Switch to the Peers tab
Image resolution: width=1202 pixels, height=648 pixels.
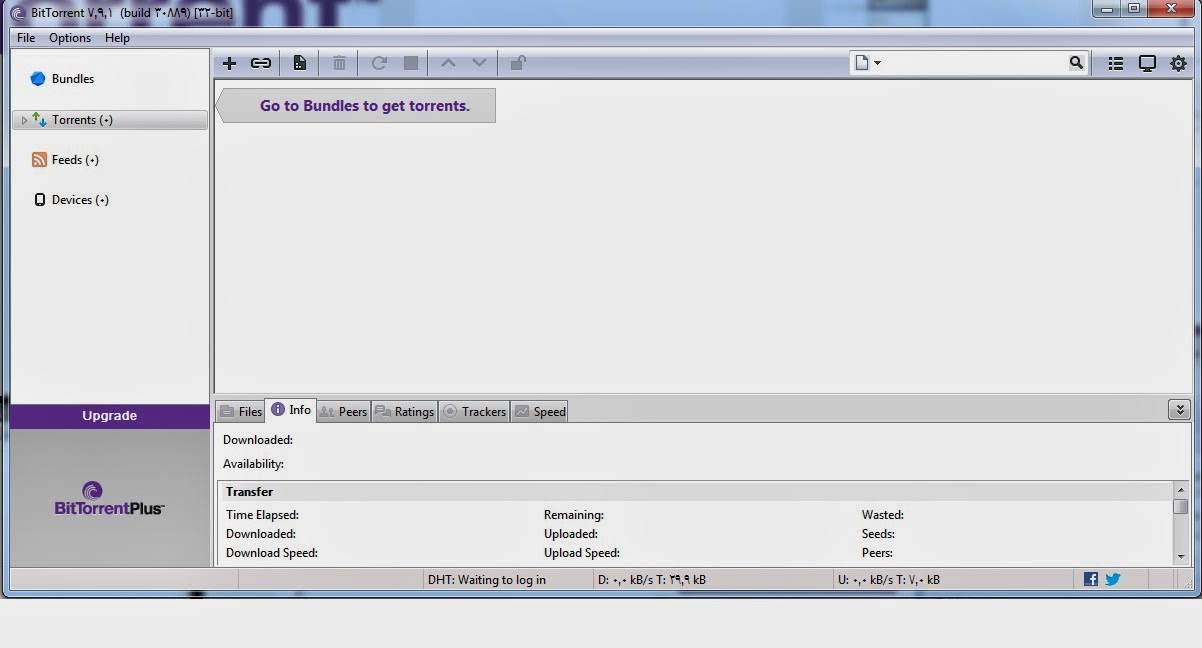pyautogui.click(x=343, y=411)
